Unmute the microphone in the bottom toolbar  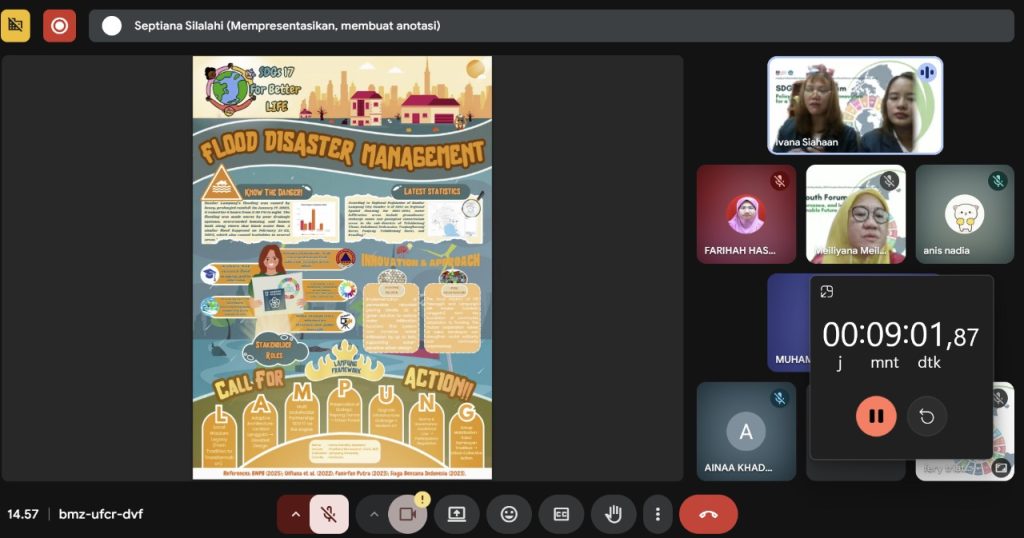(327, 514)
